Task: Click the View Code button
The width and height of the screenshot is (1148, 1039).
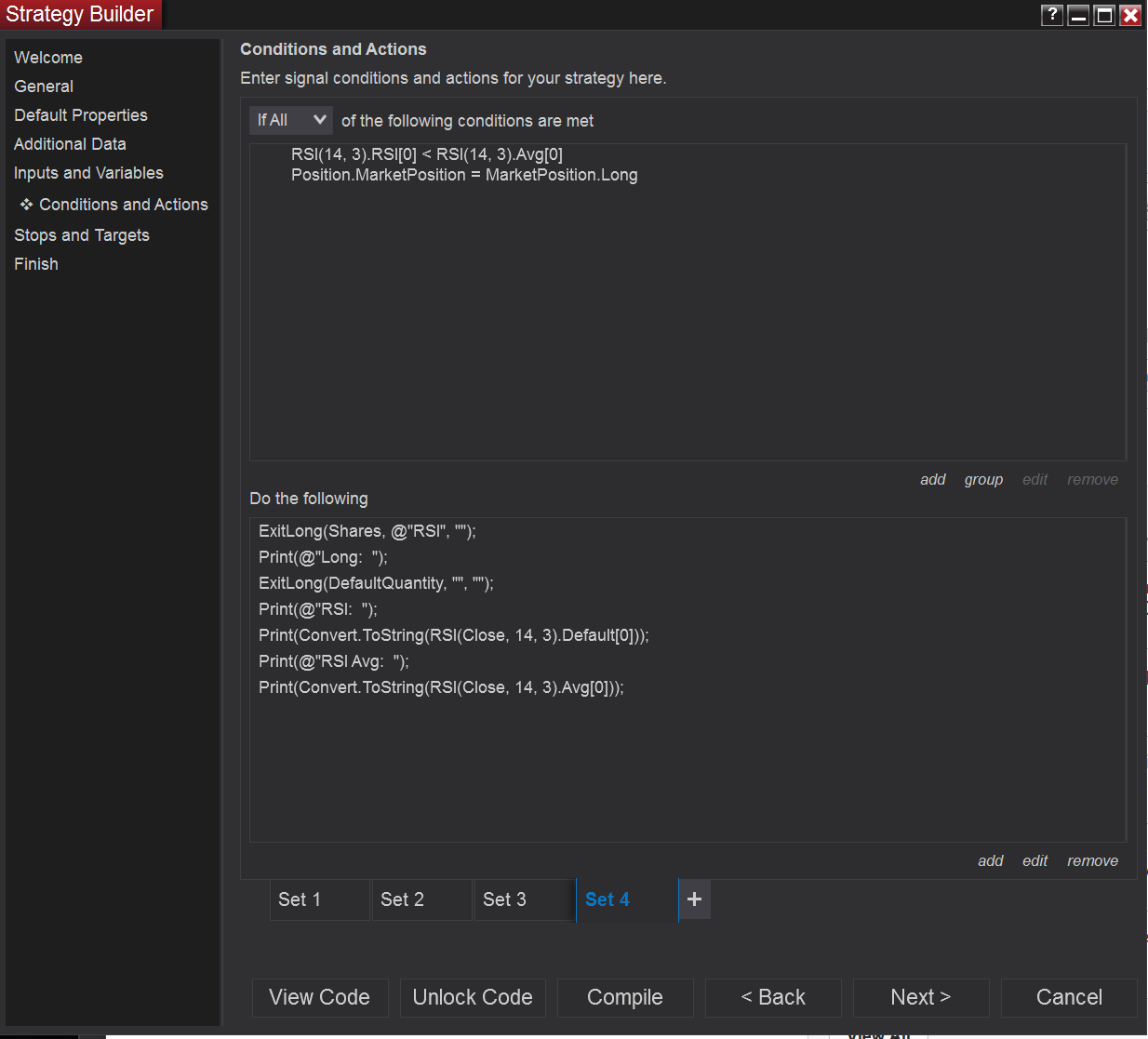Action: 319,997
